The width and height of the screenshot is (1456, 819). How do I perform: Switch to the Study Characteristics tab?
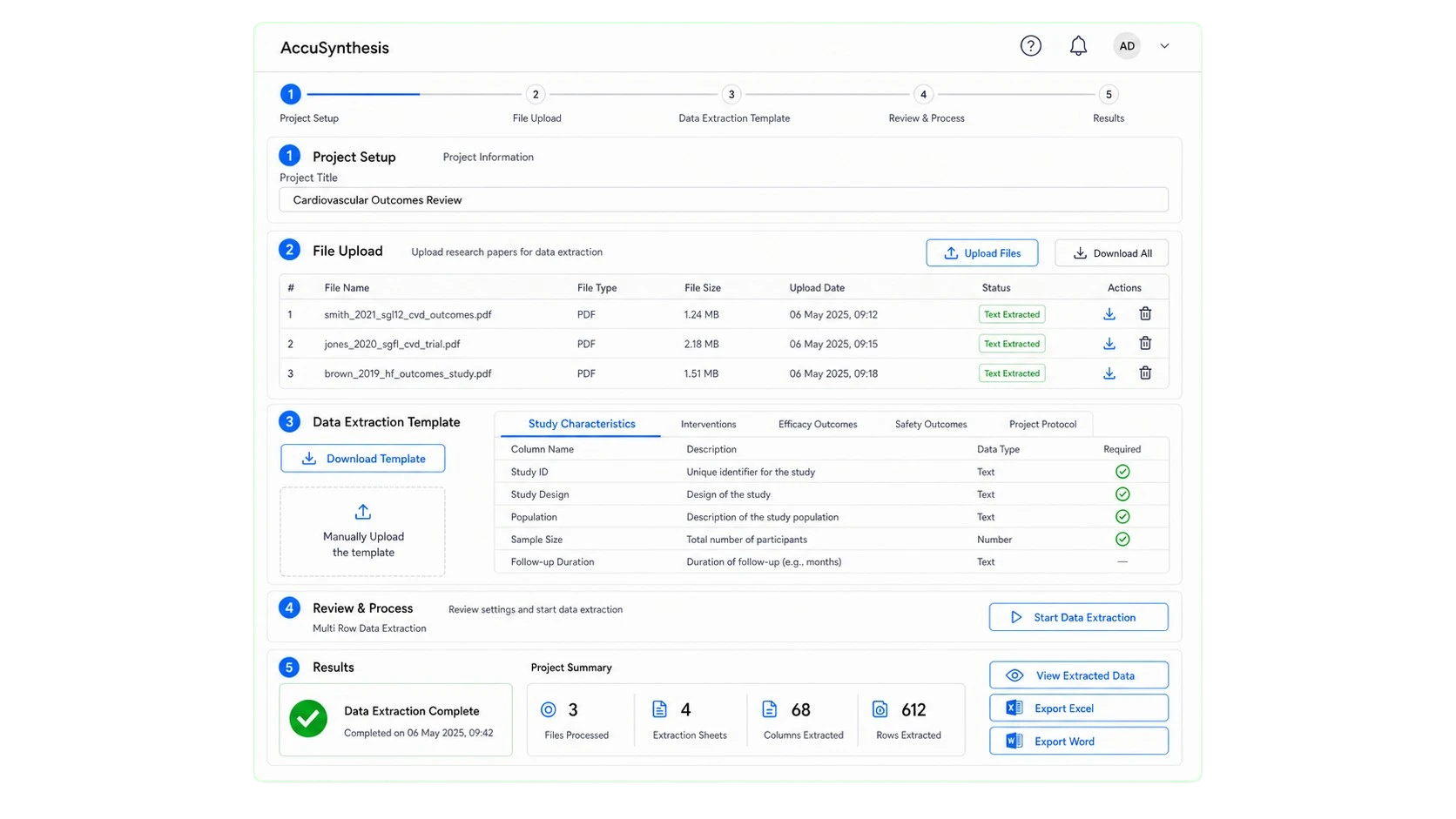point(582,424)
